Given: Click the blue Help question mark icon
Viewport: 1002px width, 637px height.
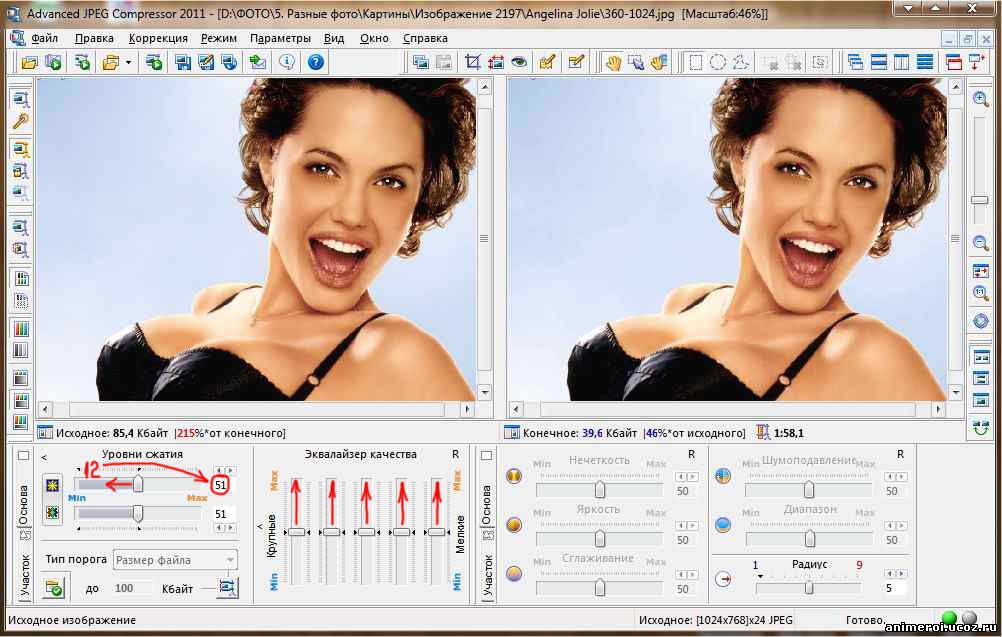Looking at the screenshot, I should click(x=316, y=62).
